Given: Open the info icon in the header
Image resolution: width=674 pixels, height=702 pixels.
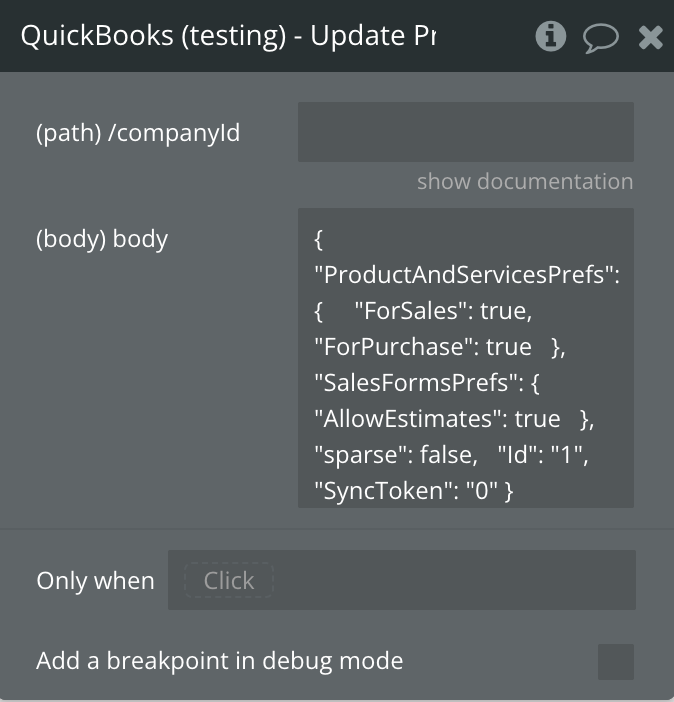Looking at the screenshot, I should tap(551, 37).
